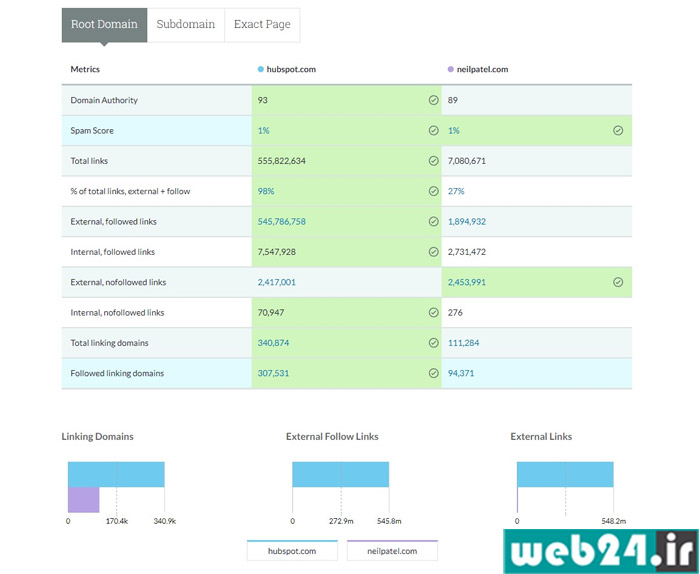Click the Metrics column header

[x=85, y=69]
